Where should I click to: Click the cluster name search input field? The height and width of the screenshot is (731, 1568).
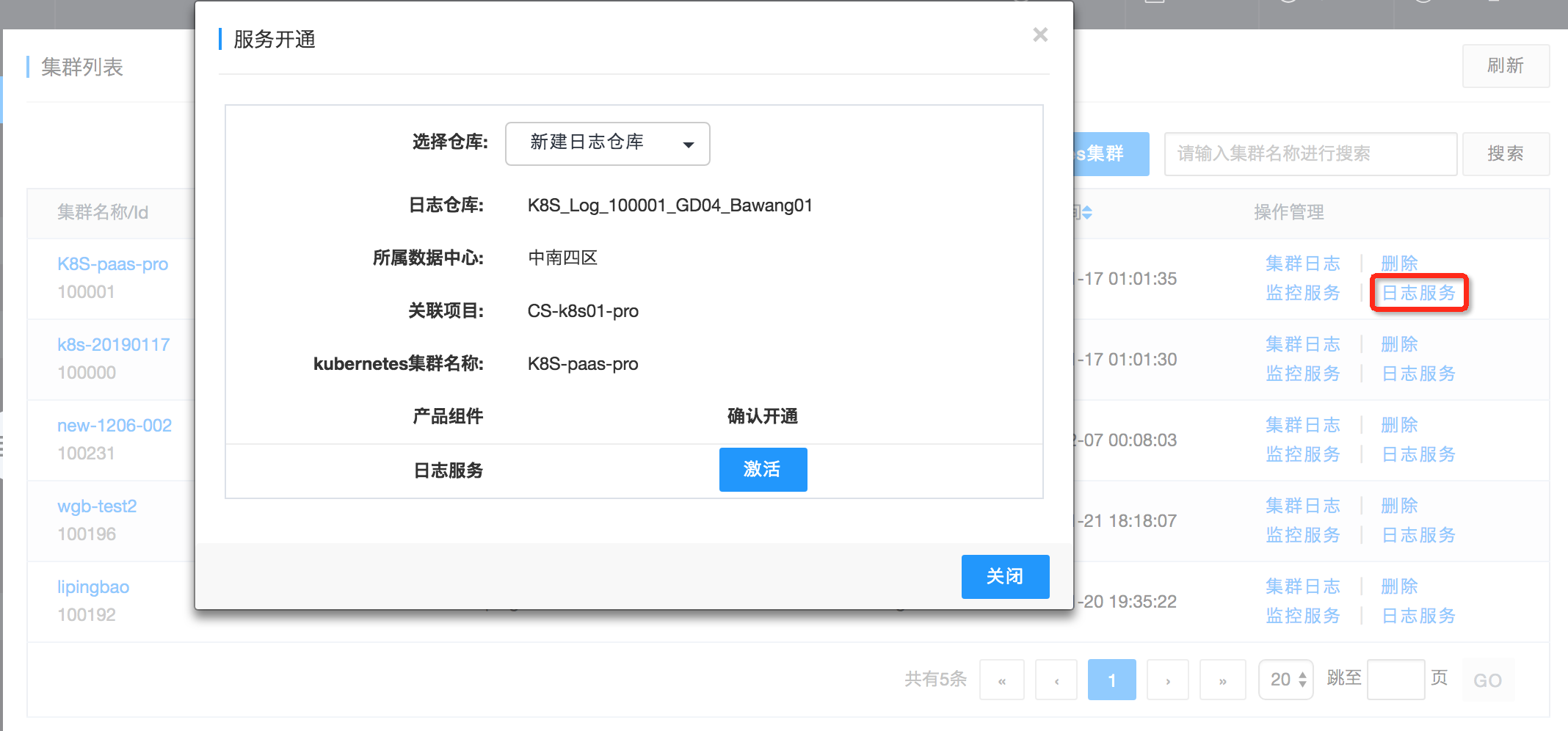(x=1310, y=153)
